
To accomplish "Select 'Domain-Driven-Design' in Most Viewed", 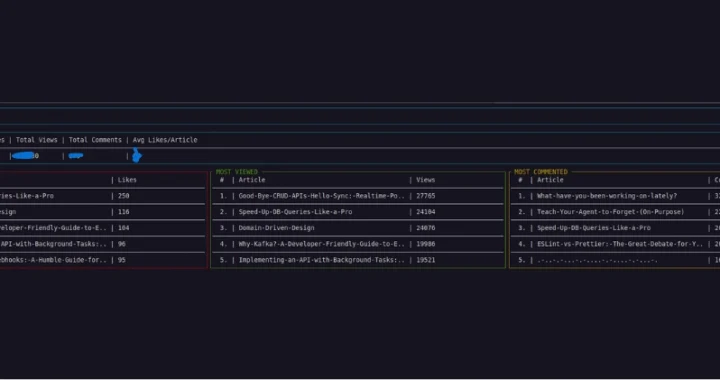I will (x=276, y=228).
